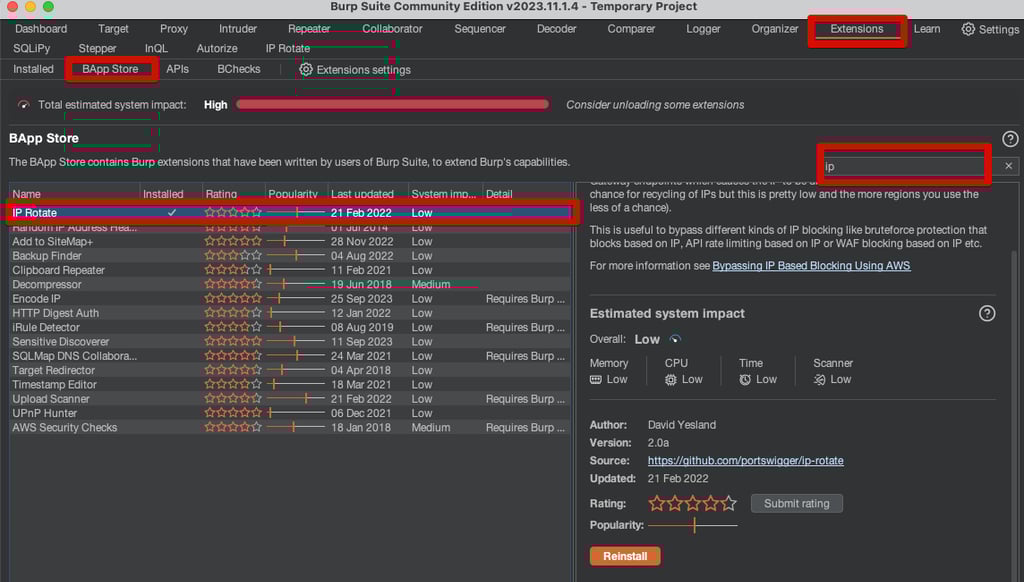Viewport: 1024px width, 582px height.
Task: Select the Target Redirector extension
Action: pos(290,370)
